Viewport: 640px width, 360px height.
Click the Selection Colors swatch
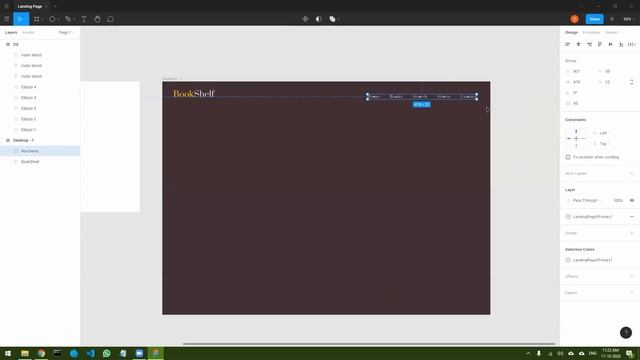click(568, 260)
